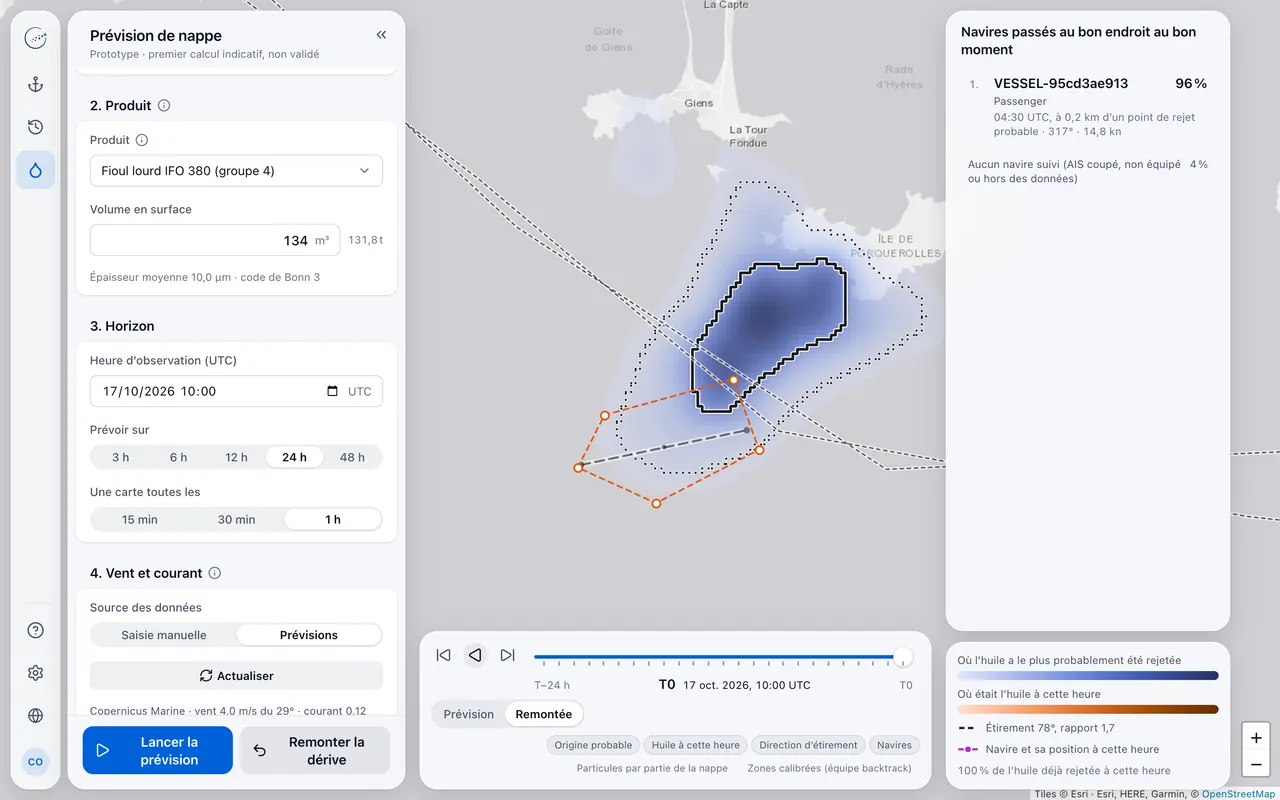Open the anchor vessels sidebar icon
This screenshot has width=1280, height=800.
35,84
